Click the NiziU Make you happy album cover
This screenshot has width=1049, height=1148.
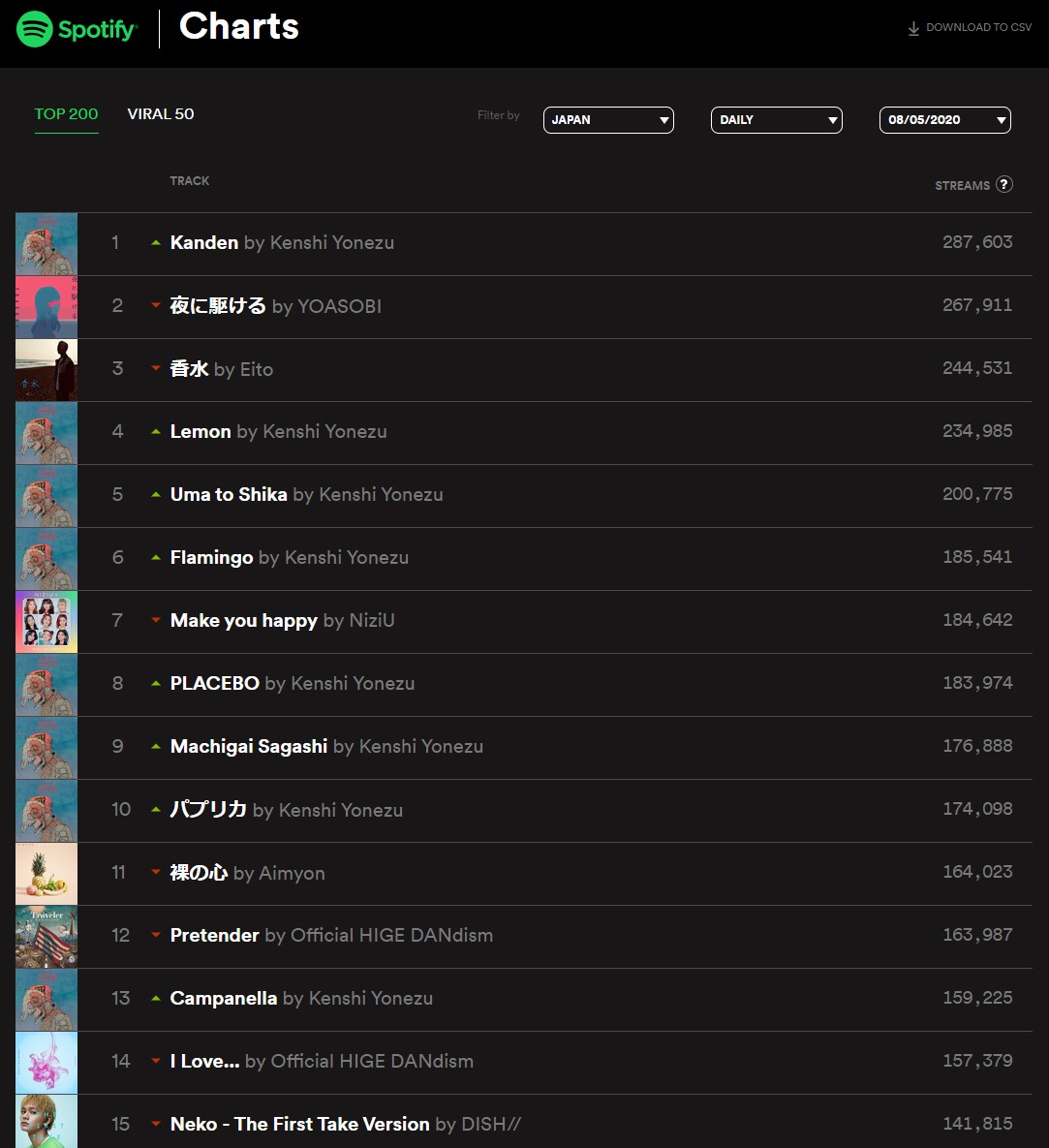(x=46, y=622)
